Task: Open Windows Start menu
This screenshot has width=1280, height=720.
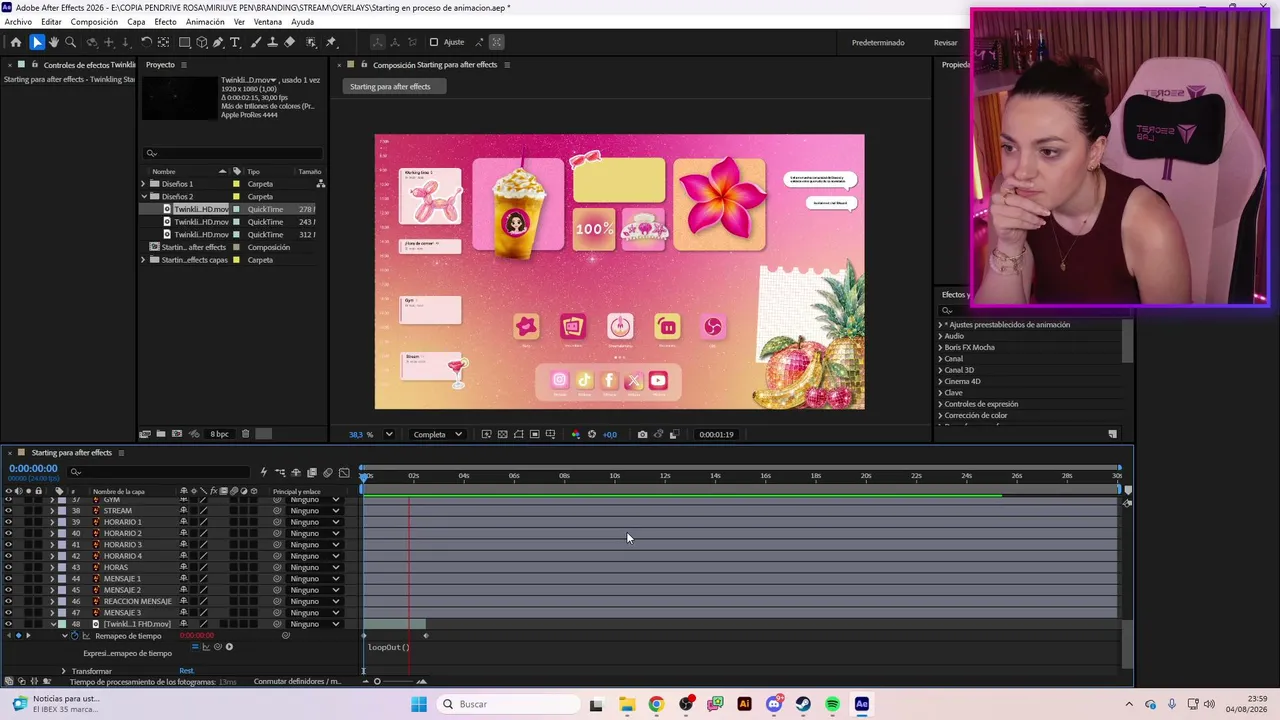Action: tap(419, 704)
